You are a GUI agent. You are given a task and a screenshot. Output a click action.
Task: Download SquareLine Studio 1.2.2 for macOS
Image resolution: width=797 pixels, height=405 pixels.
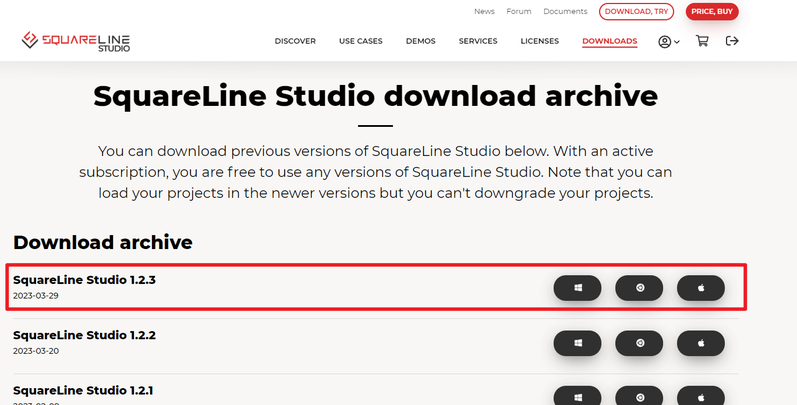pyautogui.click(x=701, y=344)
